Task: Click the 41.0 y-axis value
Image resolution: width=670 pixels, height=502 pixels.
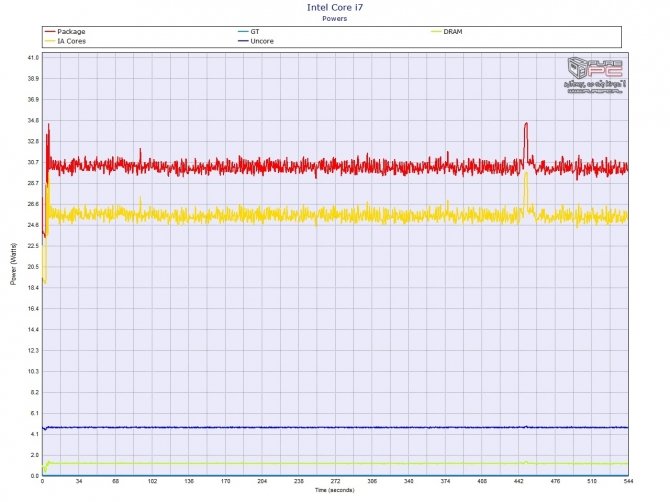Action: [34, 58]
